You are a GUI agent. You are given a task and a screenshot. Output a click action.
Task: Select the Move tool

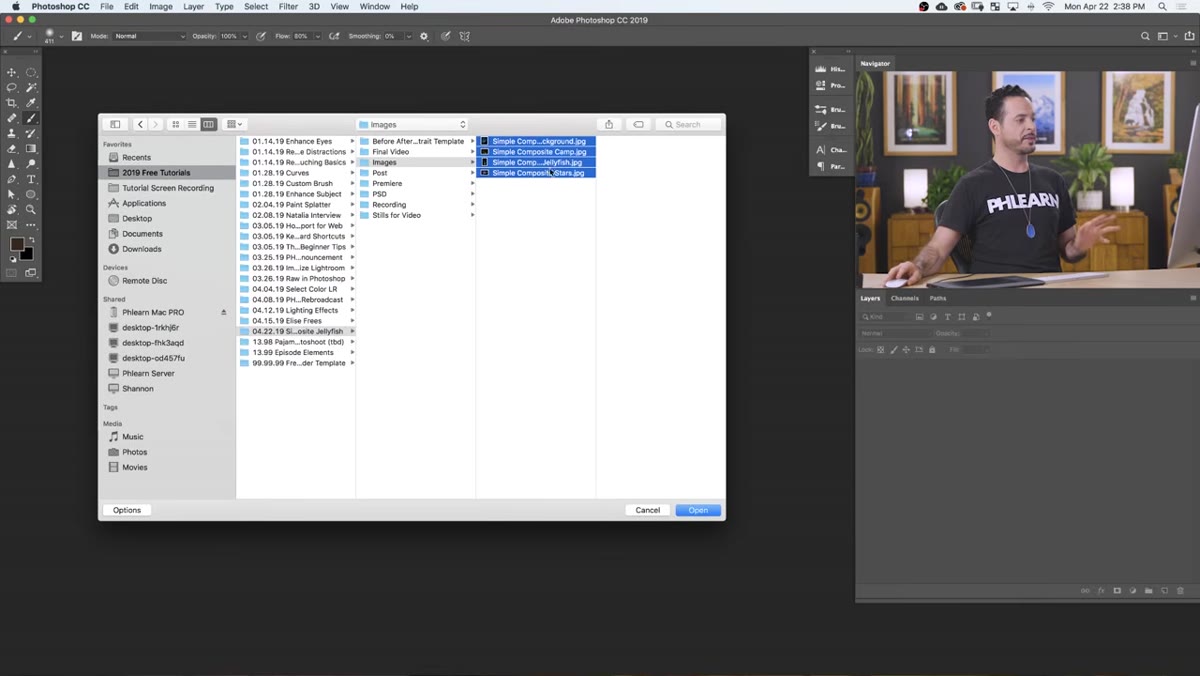(12, 72)
